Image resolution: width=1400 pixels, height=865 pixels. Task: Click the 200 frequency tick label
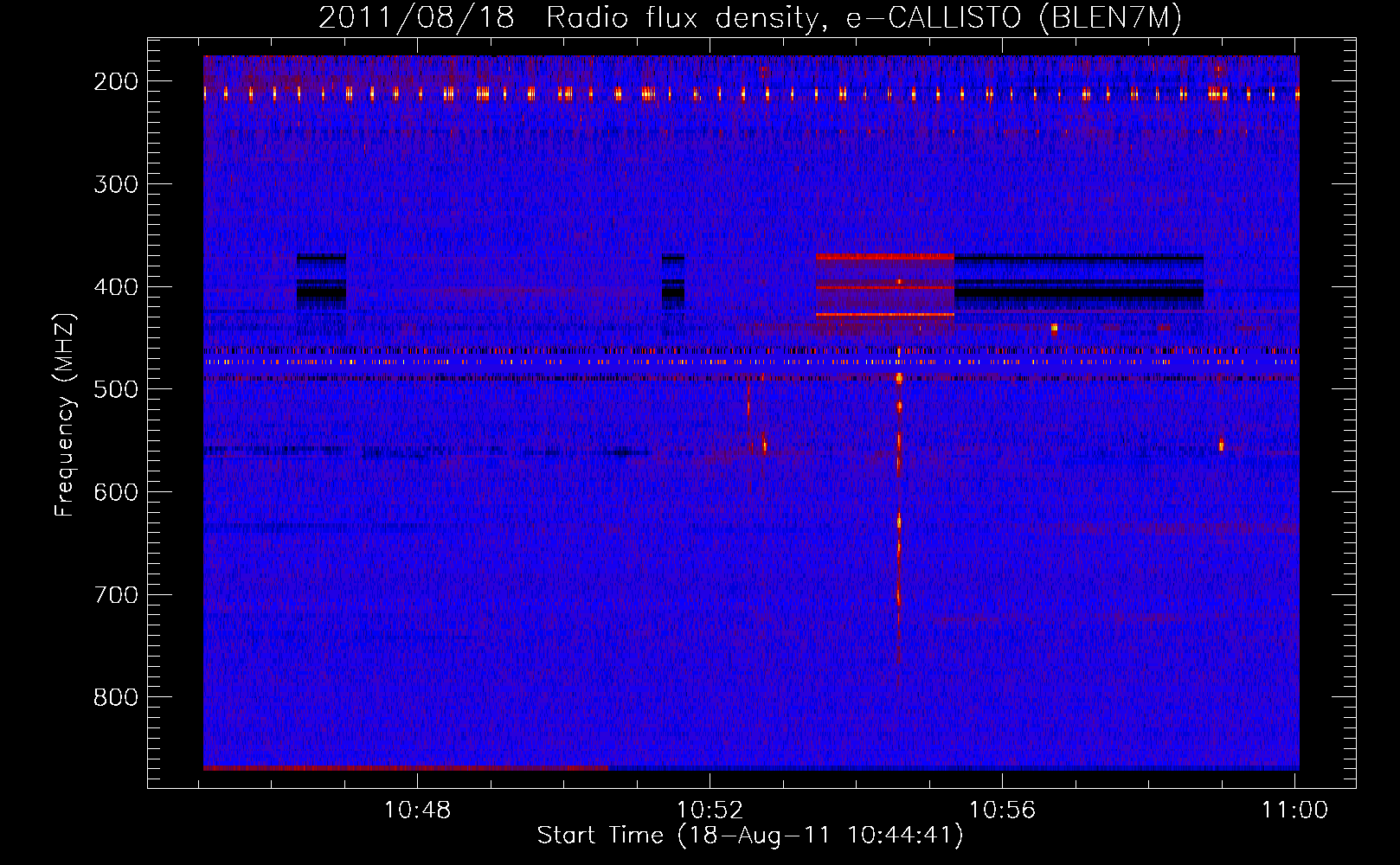pyautogui.click(x=116, y=81)
